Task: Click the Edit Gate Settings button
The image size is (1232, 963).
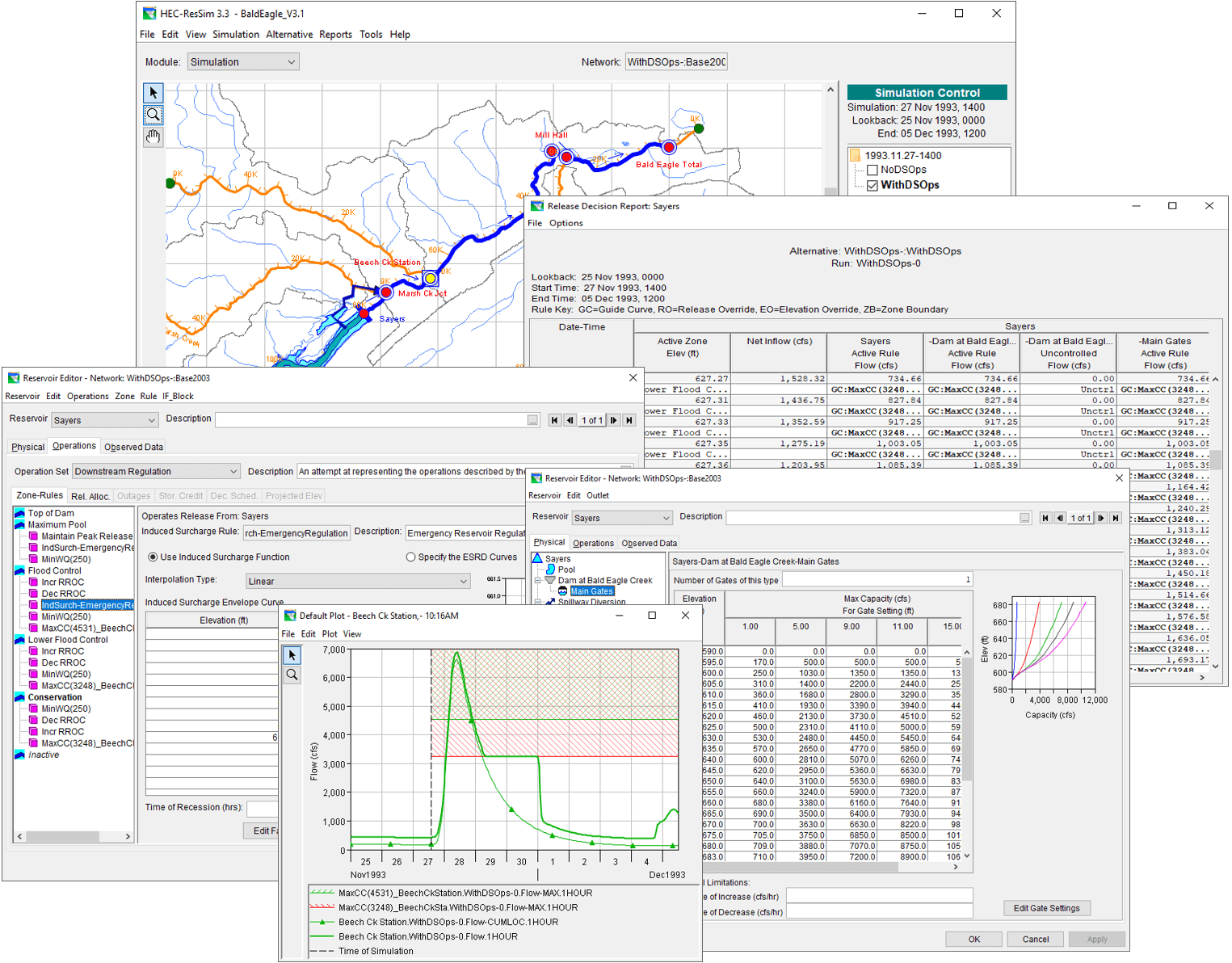Action: tap(1046, 908)
